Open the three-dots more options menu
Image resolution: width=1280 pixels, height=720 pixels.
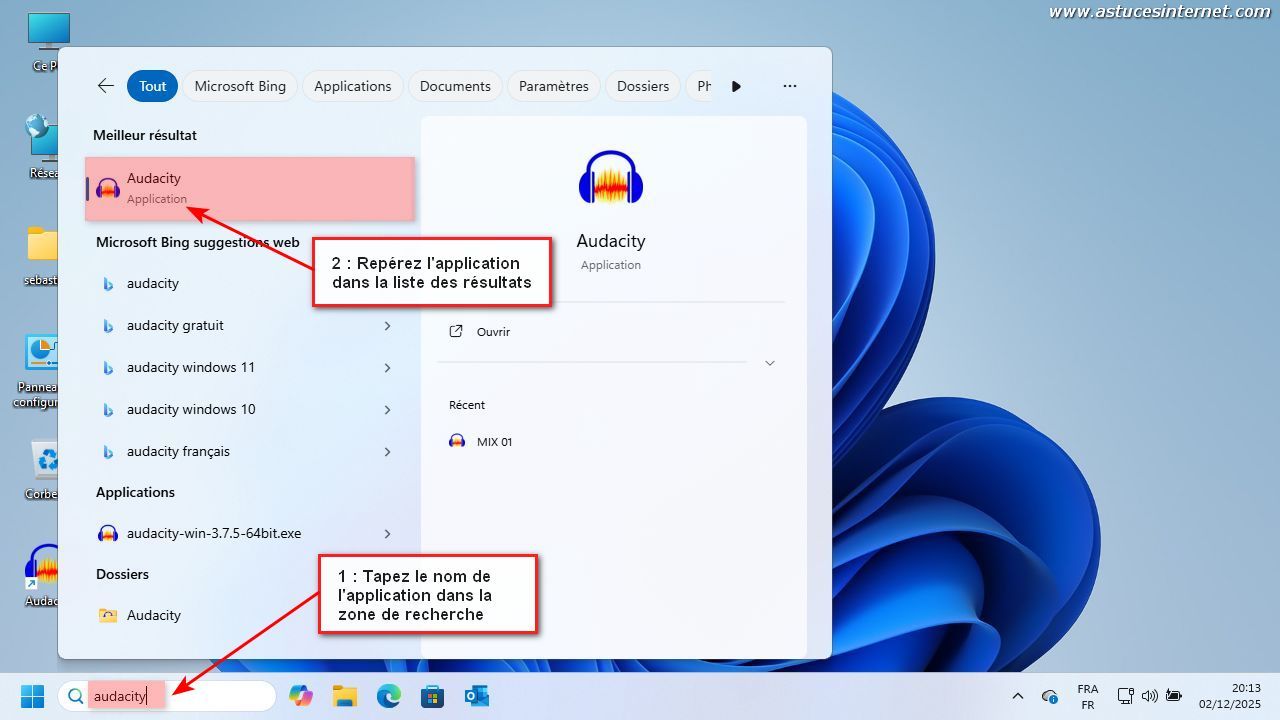coord(789,86)
